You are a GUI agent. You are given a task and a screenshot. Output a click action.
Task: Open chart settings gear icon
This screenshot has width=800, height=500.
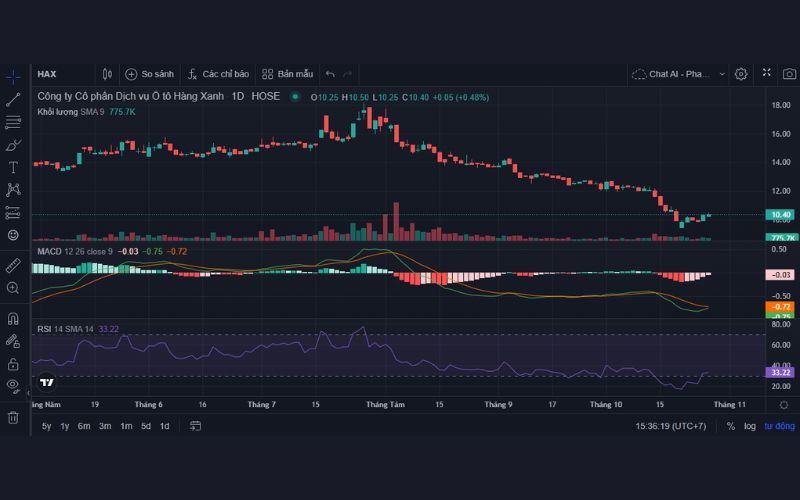[741, 74]
